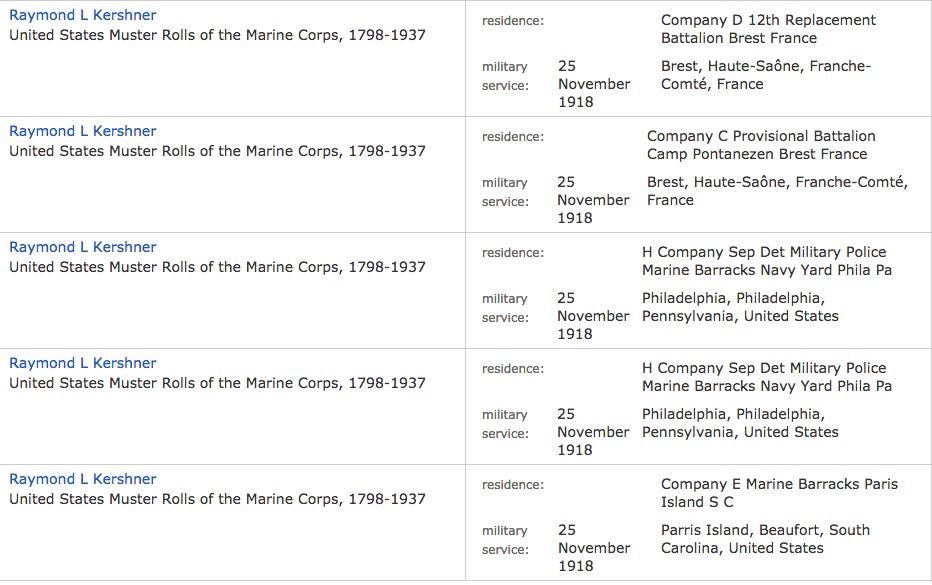Click the Muster Rolls title in the Company E row

pos(217,499)
